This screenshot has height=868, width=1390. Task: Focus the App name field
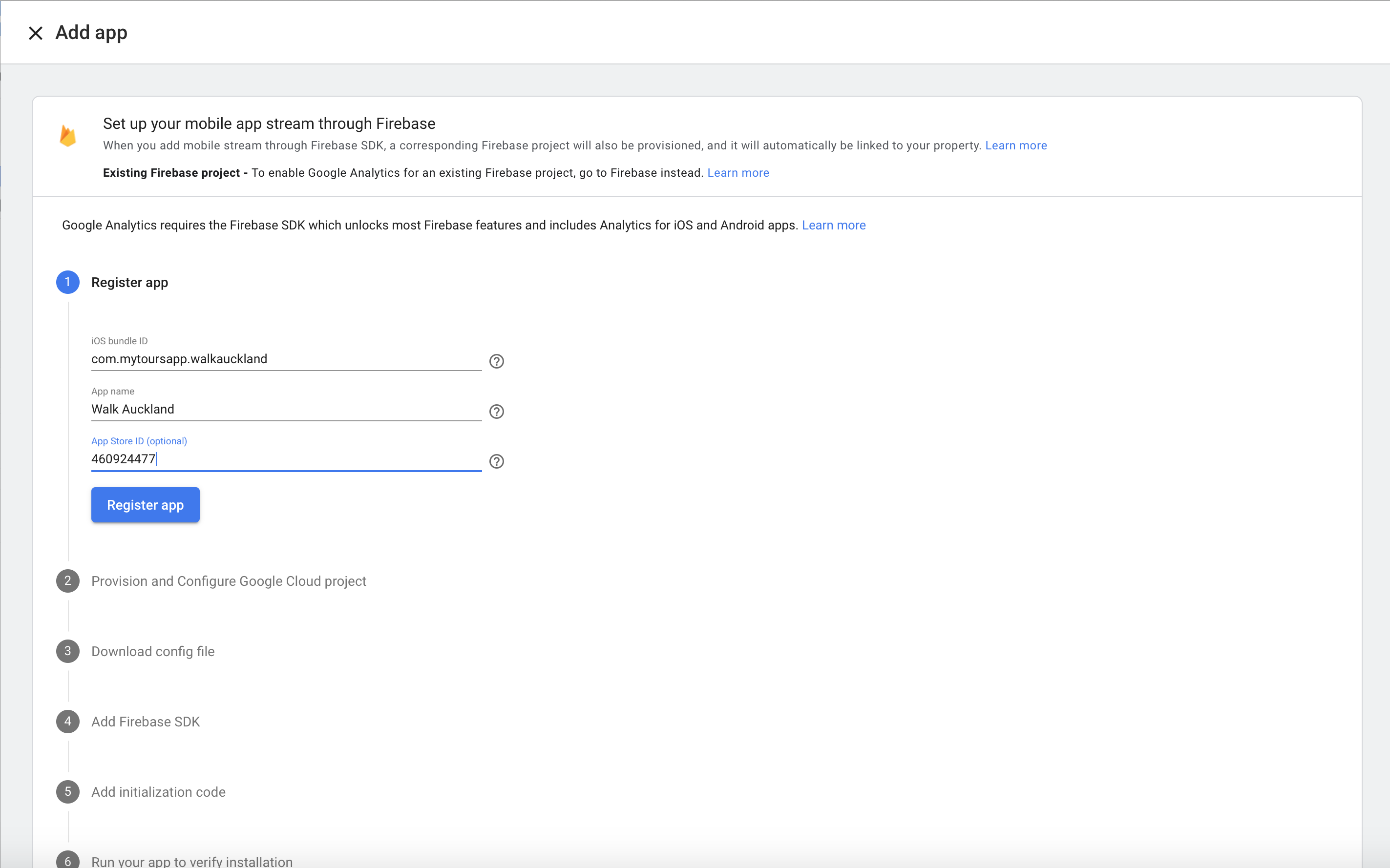point(286,409)
